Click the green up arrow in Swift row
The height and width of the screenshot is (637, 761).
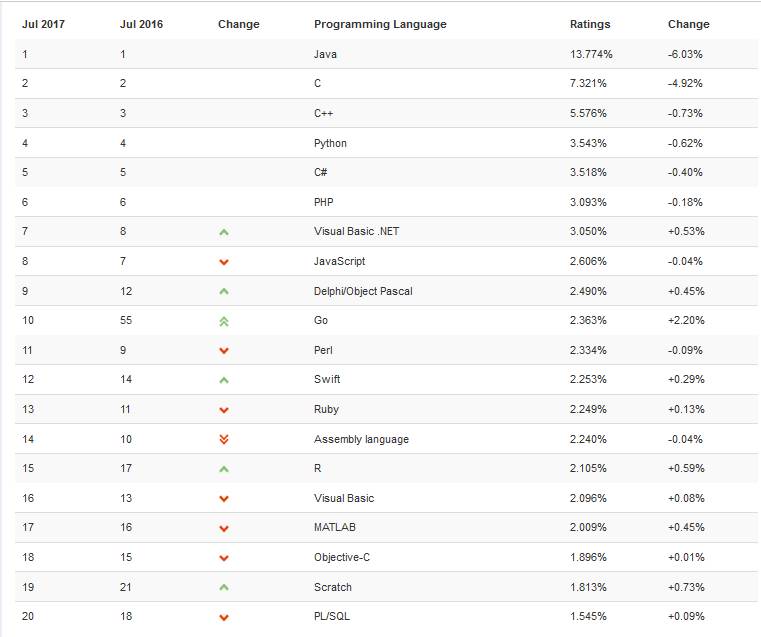pyautogui.click(x=224, y=380)
